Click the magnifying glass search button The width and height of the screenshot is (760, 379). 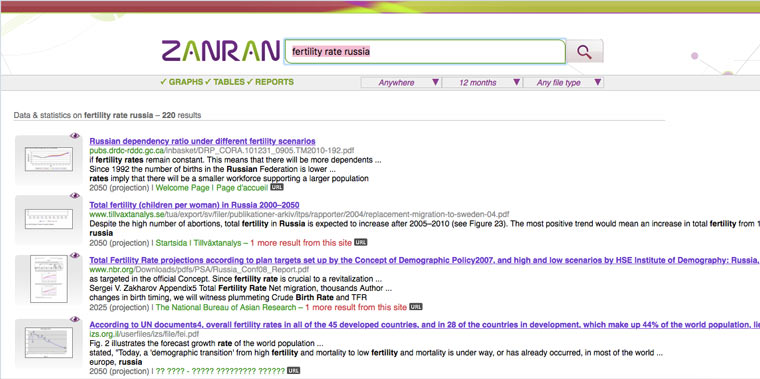click(x=585, y=51)
